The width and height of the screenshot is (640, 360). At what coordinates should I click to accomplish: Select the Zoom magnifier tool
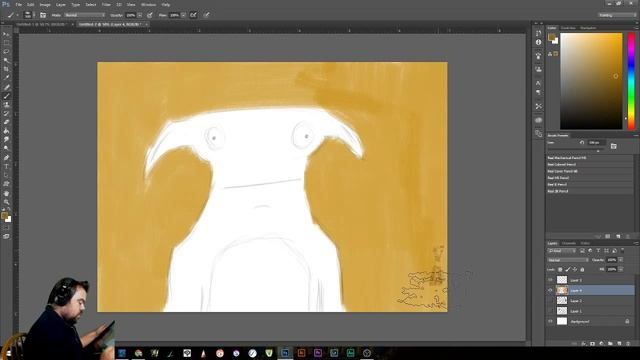(x=6, y=202)
